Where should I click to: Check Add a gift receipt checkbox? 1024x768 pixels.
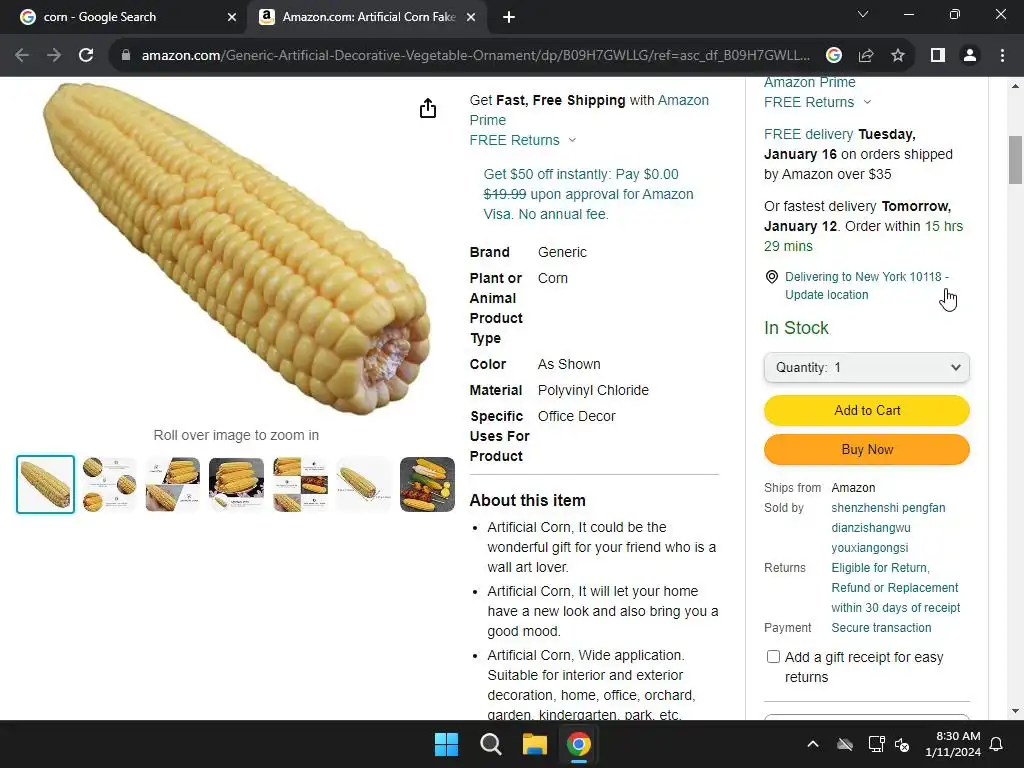click(x=773, y=656)
